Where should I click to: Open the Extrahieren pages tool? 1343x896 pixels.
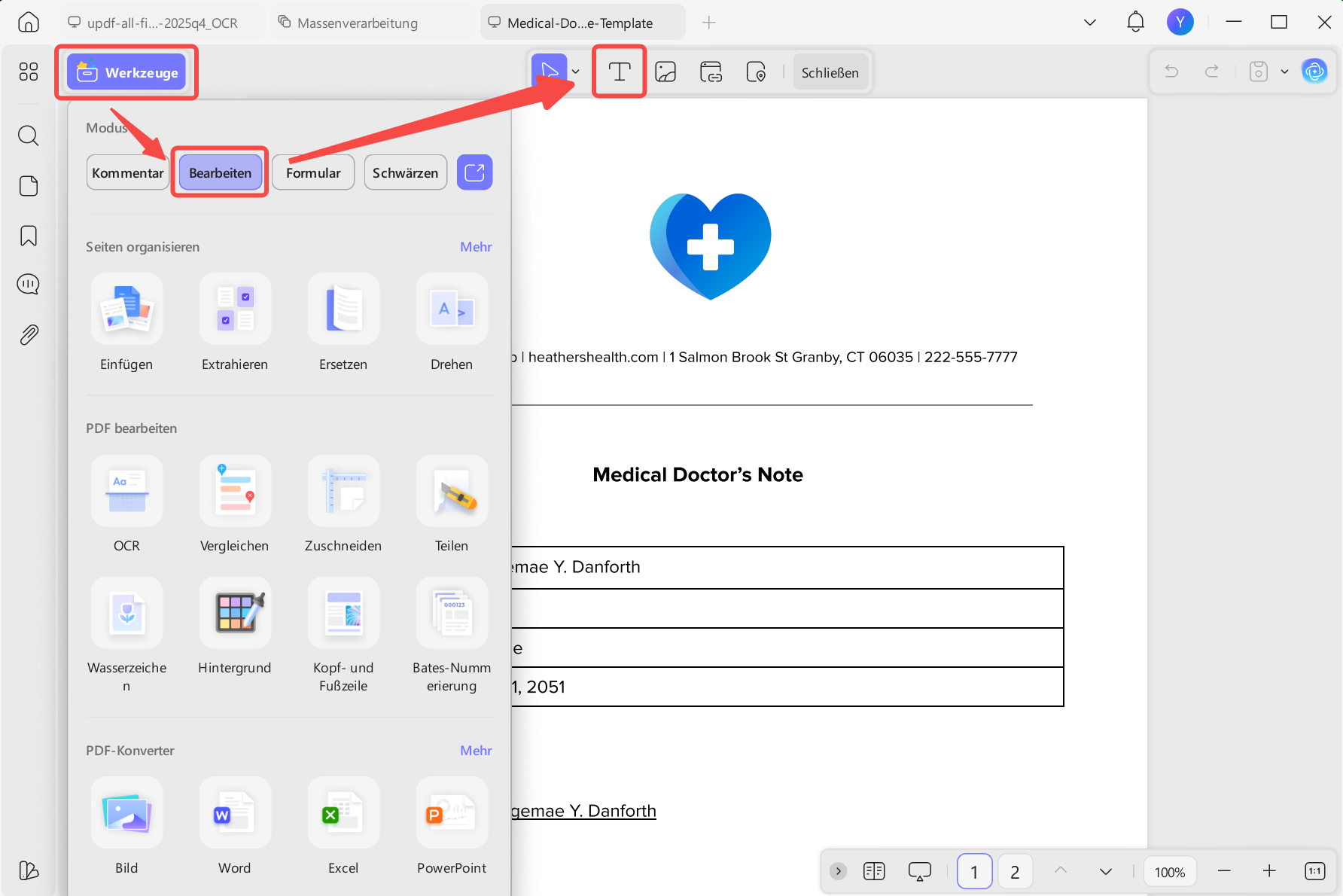pyautogui.click(x=235, y=323)
